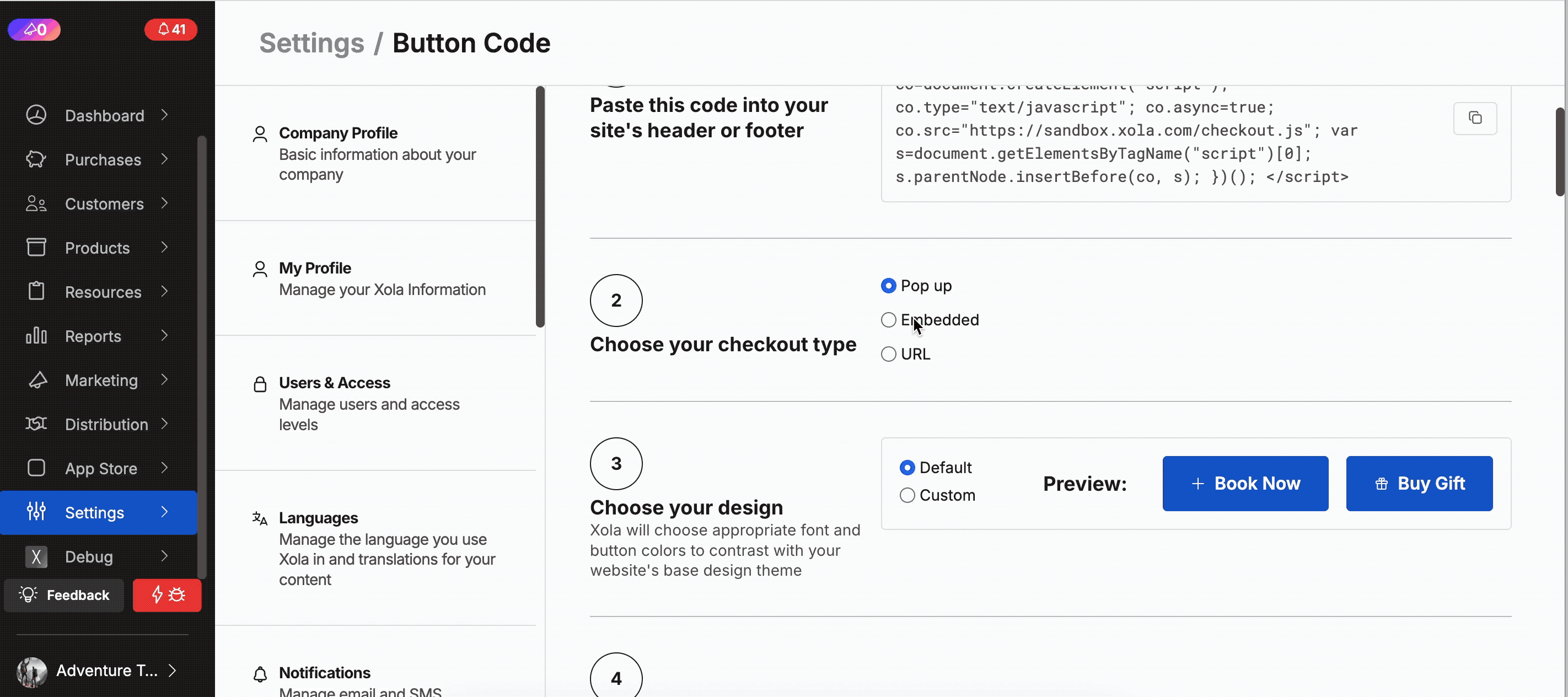Open the Users & Access settings section

pyautogui.click(x=375, y=403)
